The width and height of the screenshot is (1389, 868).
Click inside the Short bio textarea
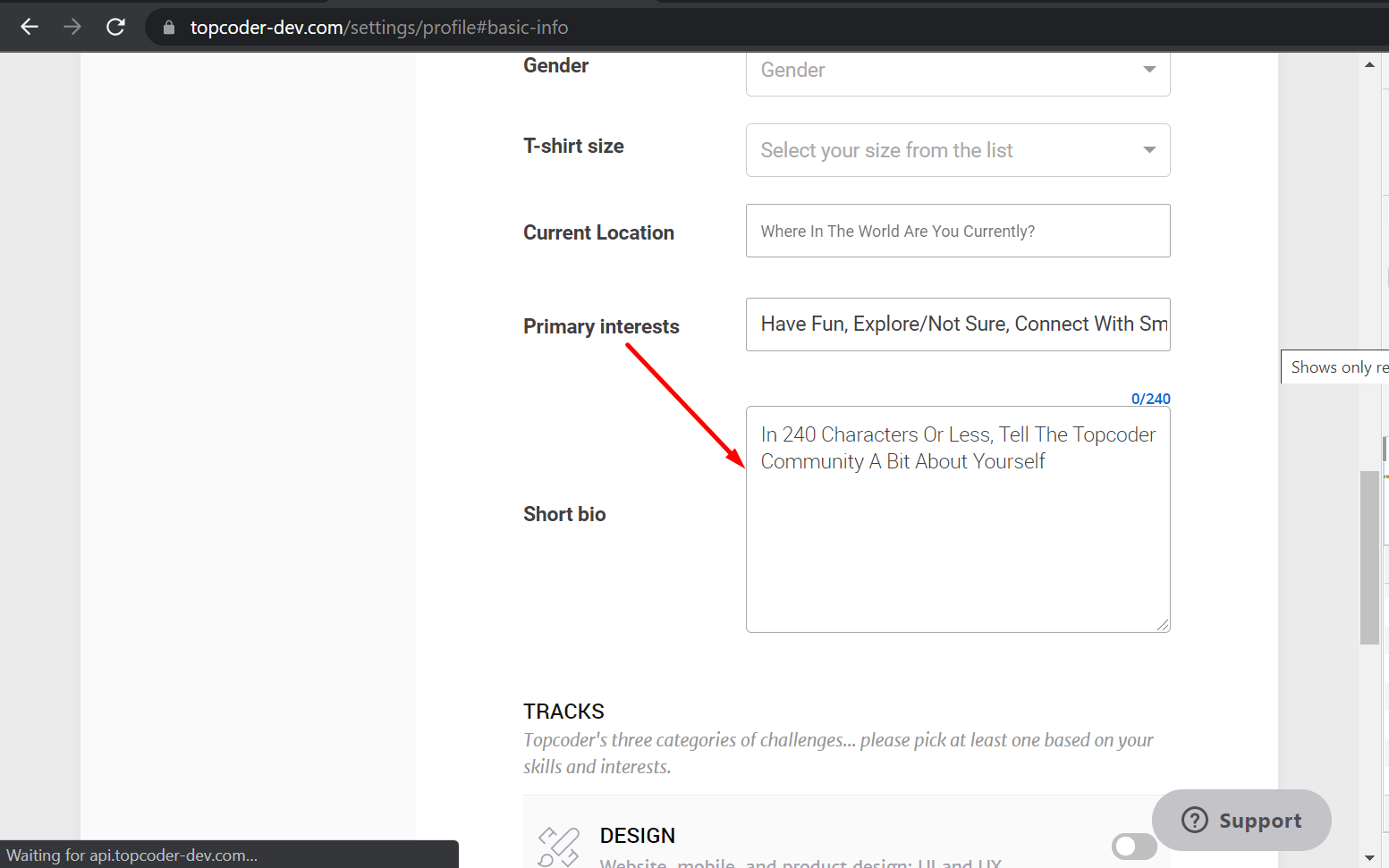coord(957,518)
